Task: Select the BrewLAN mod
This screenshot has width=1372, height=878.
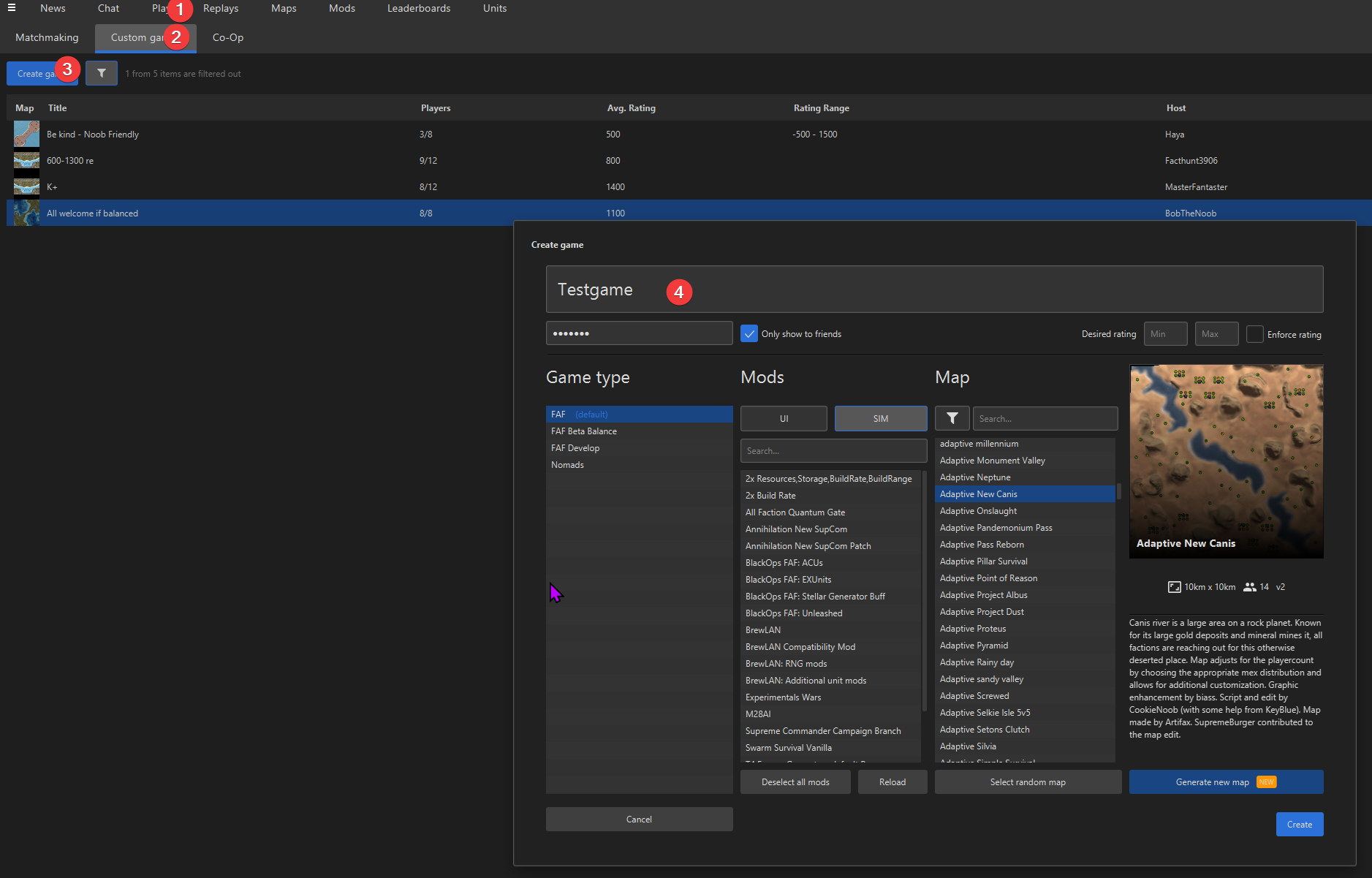Action: pyautogui.click(x=830, y=629)
